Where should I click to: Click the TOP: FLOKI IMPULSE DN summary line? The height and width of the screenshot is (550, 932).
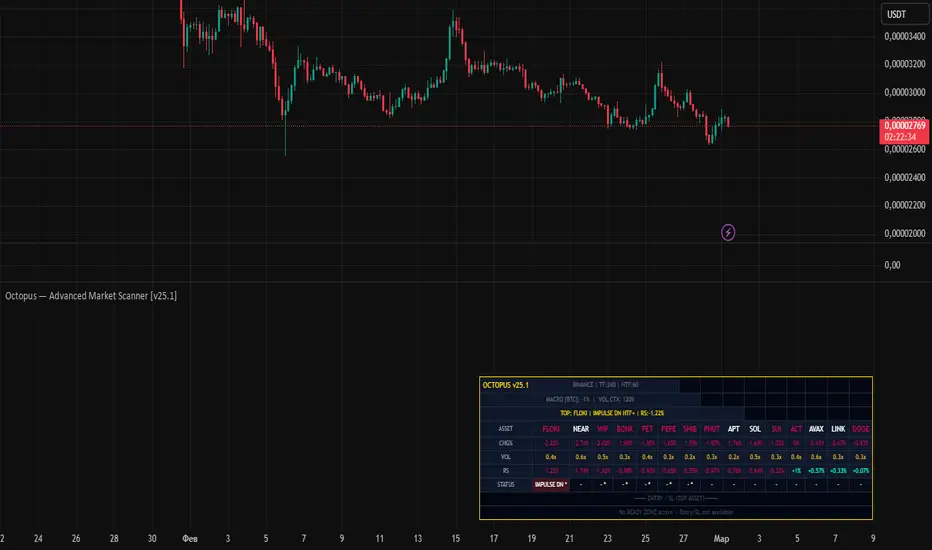(612, 413)
